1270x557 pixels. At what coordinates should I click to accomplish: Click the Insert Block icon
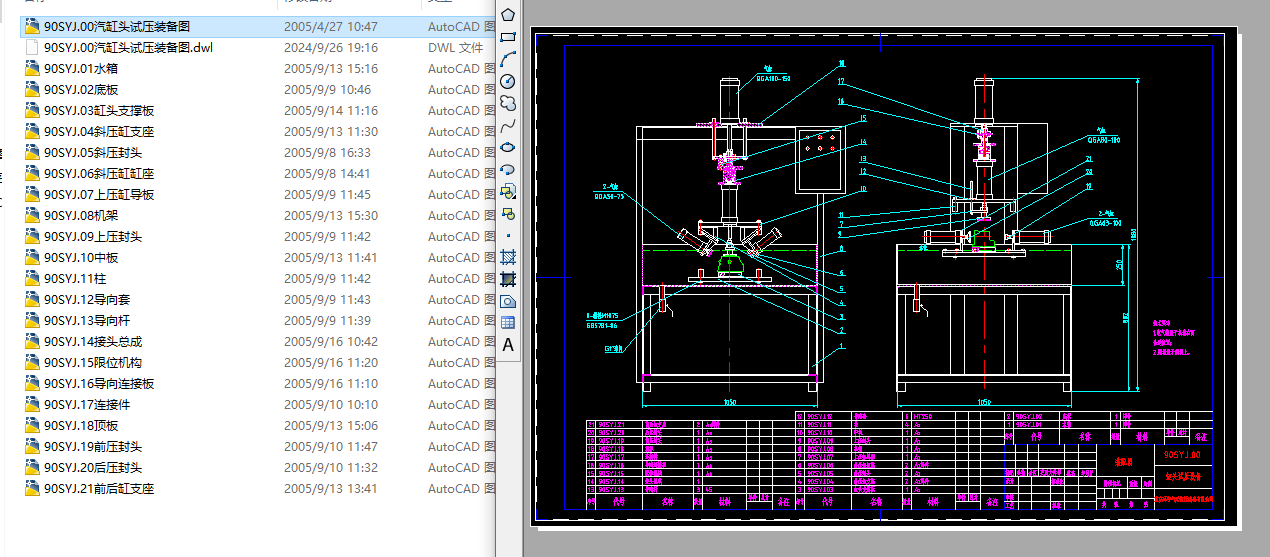coord(508,191)
